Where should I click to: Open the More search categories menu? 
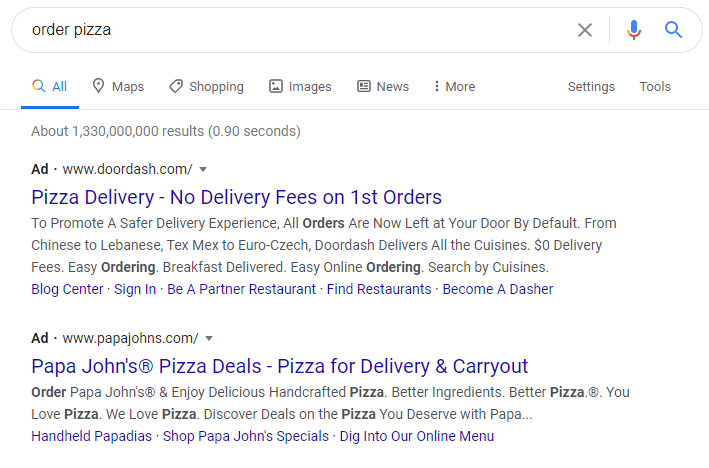coord(454,86)
